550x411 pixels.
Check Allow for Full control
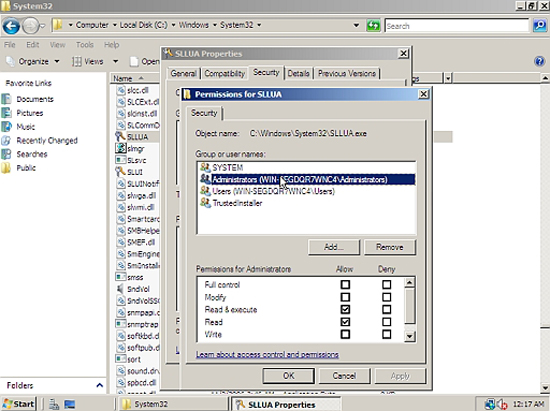(345, 284)
